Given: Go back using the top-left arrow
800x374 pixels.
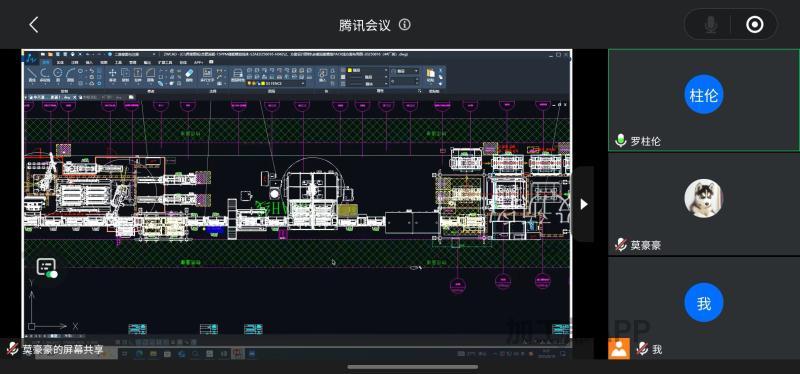Looking at the screenshot, I should point(34,24).
